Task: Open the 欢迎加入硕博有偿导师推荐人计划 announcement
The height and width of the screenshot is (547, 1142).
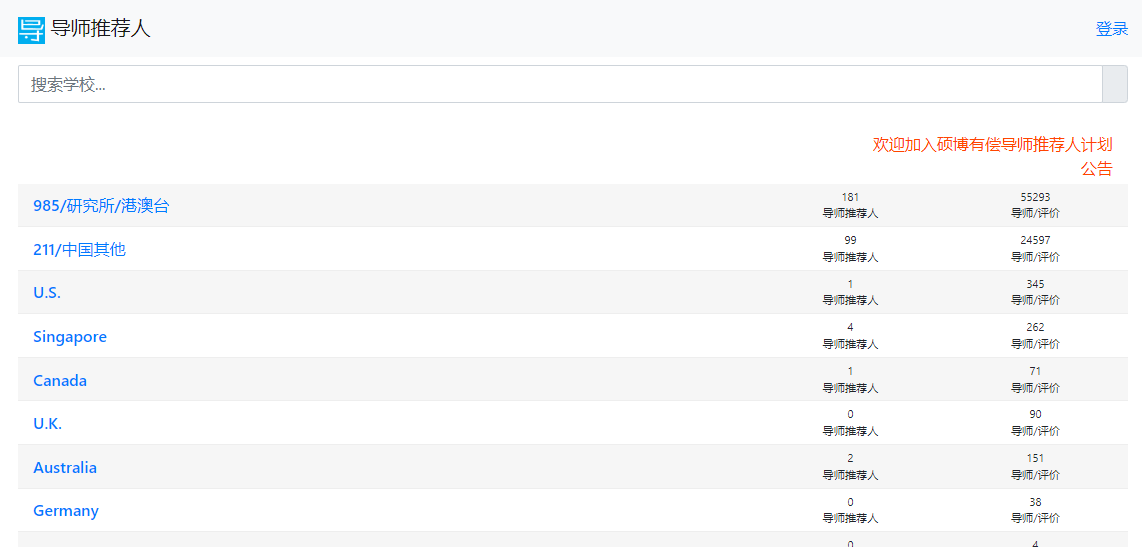Action: (x=992, y=144)
